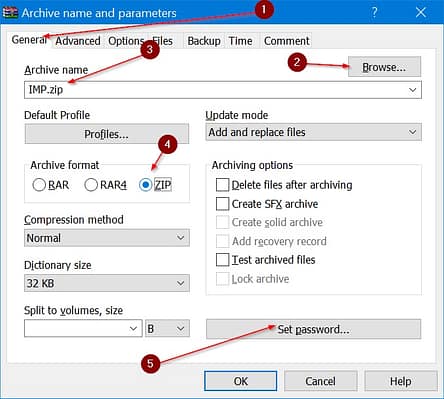This screenshot has width=444, height=399.
Task: Click the Help button
Action: click(x=401, y=381)
